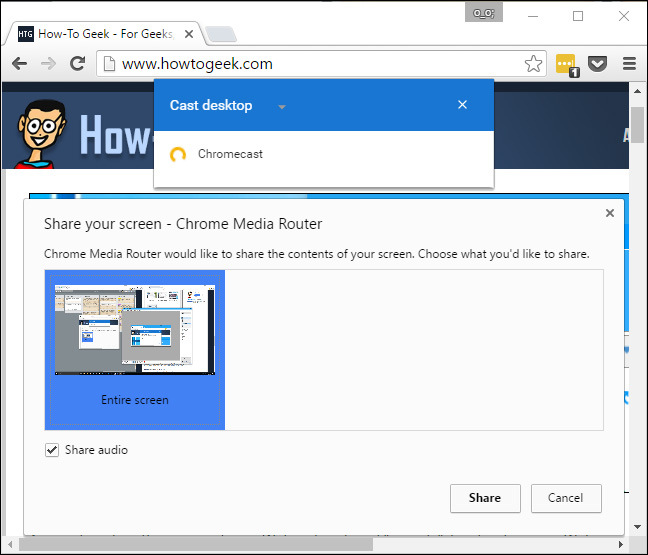Click the browser Back arrow
Screen dimensions: 648x555
coord(19,63)
